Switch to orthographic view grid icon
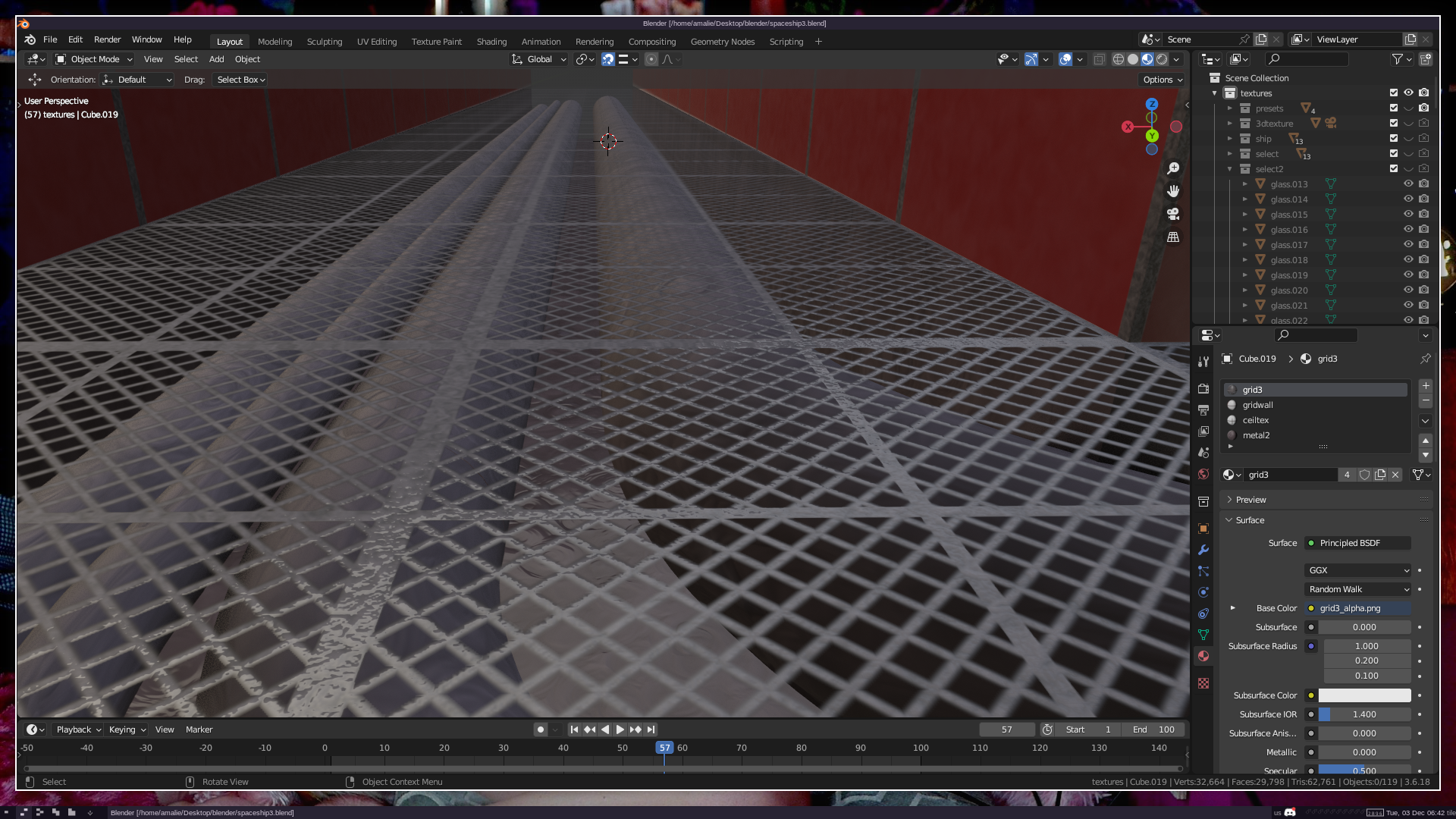The height and width of the screenshot is (819, 1456). (1173, 237)
